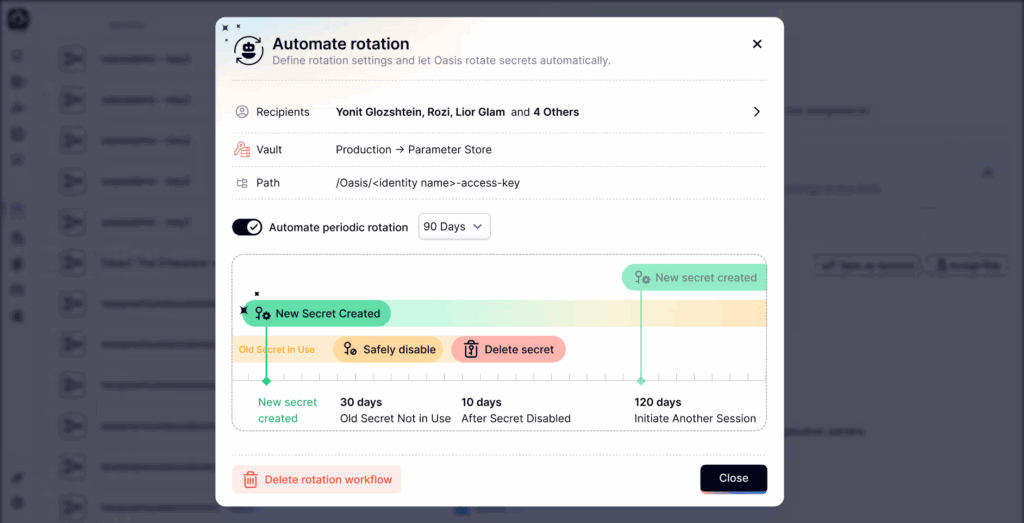This screenshot has height=523, width=1024.
Task: Click 'Production → Parameter Store' vault value
Action: pos(413,150)
